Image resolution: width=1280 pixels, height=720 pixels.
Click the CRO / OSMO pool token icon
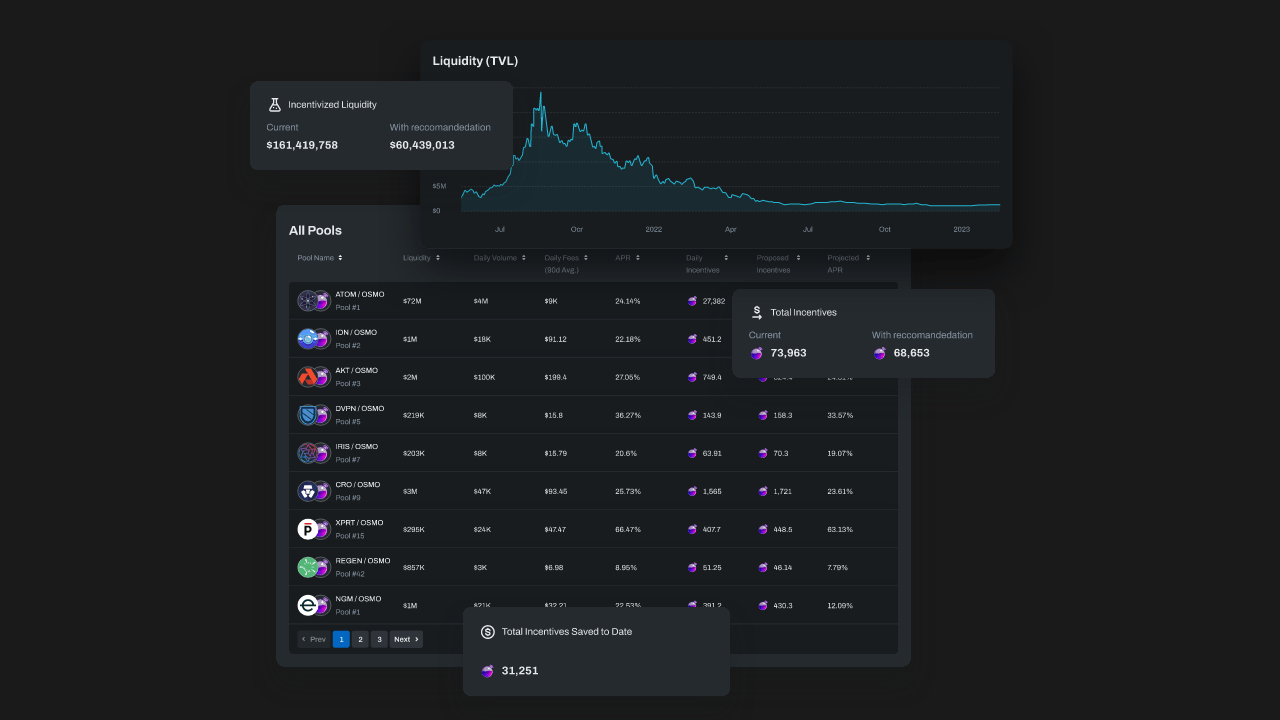(313, 491)
